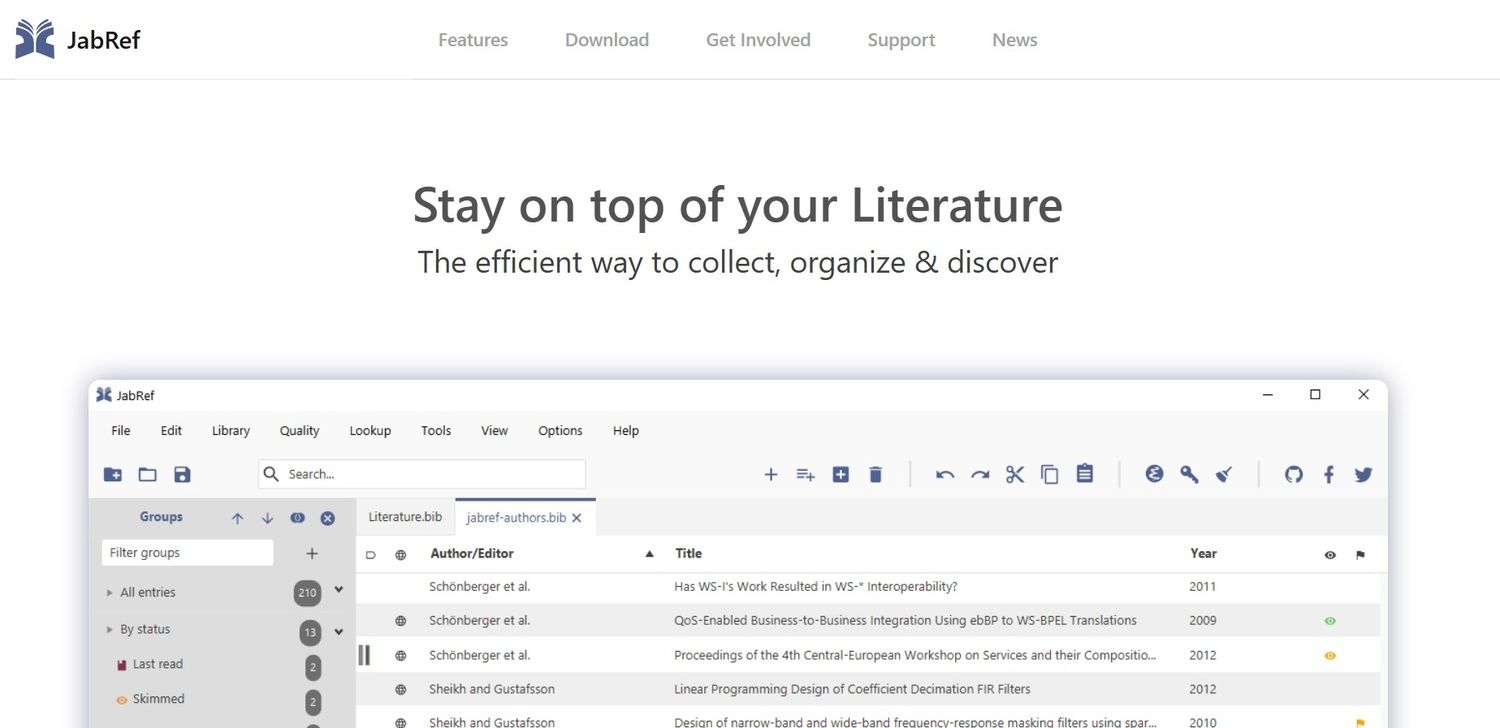Image resolution: width=1500 pixels, height=728 pixels.
Task: Click the Redo arrow icon
Action: coord(980,475)
